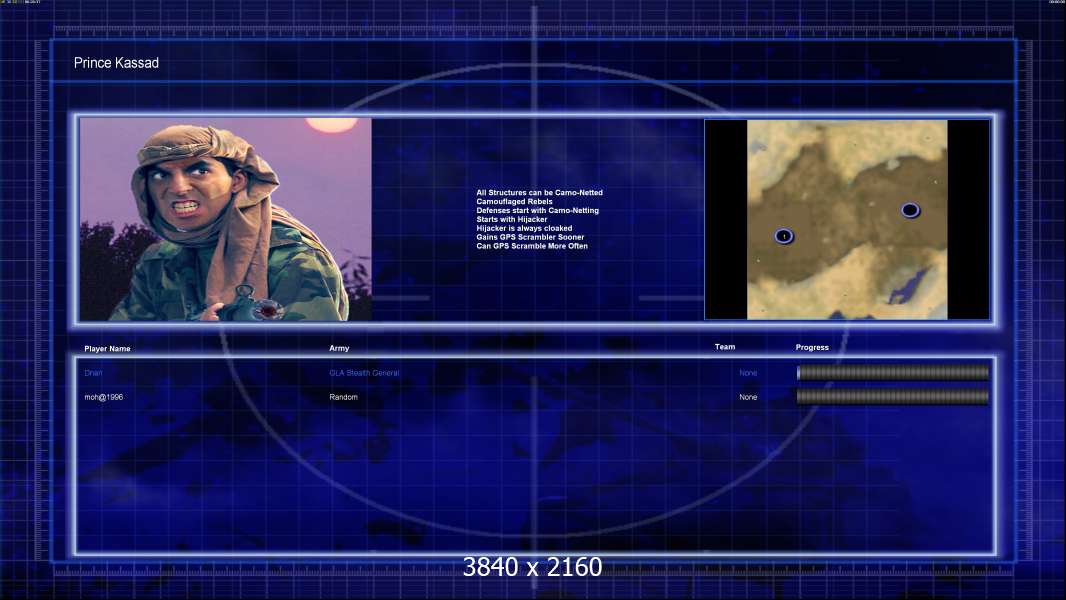The image size is (1066, 600).
Task: Click the desert map preview
Action: click(847, 219)
